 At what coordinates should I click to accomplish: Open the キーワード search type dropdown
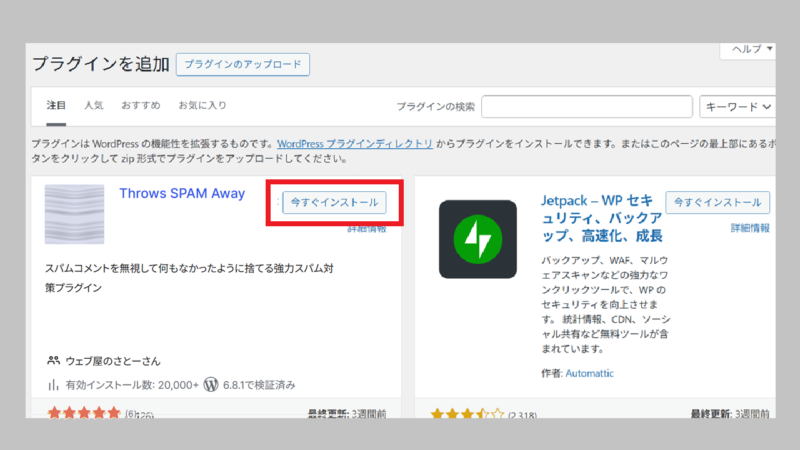(x=737, y=107)
